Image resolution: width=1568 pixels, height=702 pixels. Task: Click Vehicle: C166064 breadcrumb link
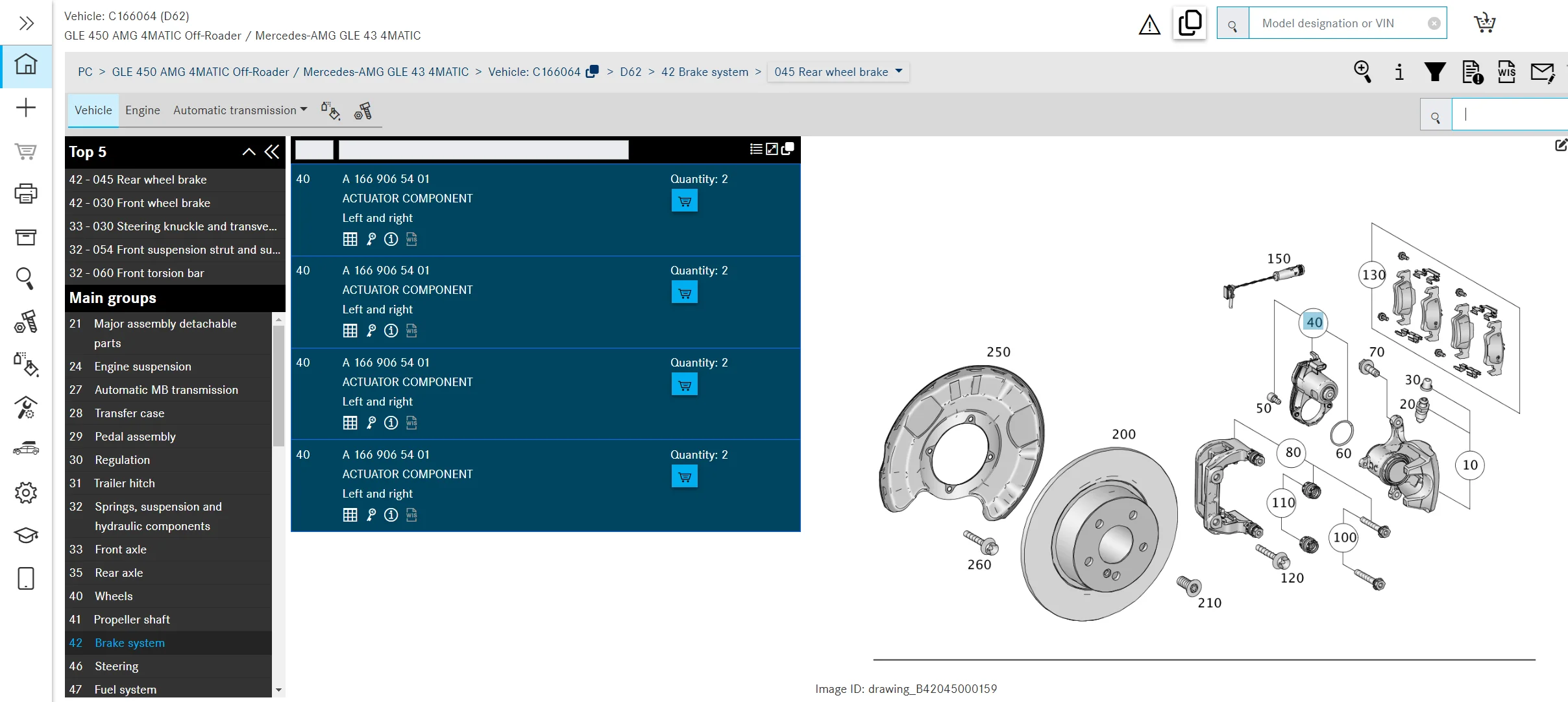click(x=534, y=71)
